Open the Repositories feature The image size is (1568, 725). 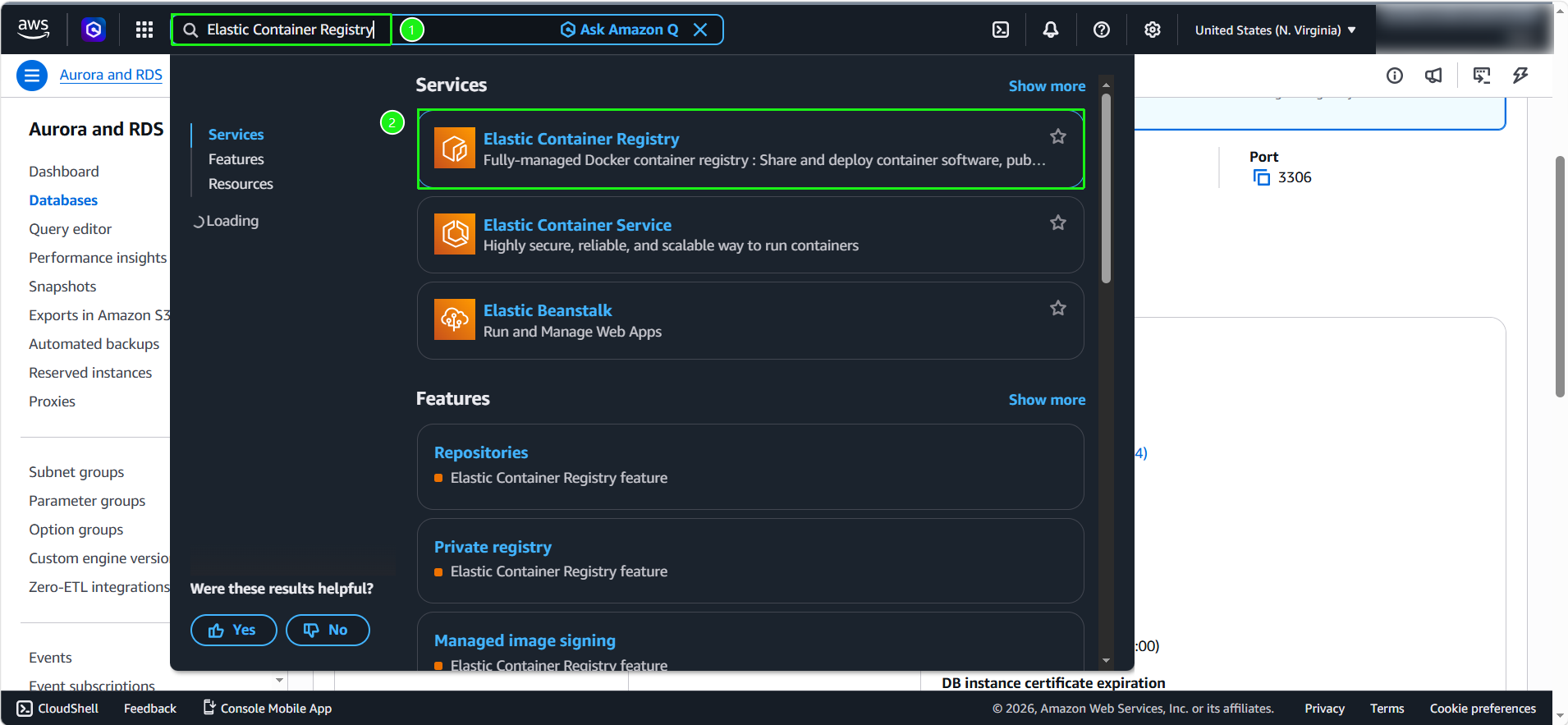coord(481,452)
